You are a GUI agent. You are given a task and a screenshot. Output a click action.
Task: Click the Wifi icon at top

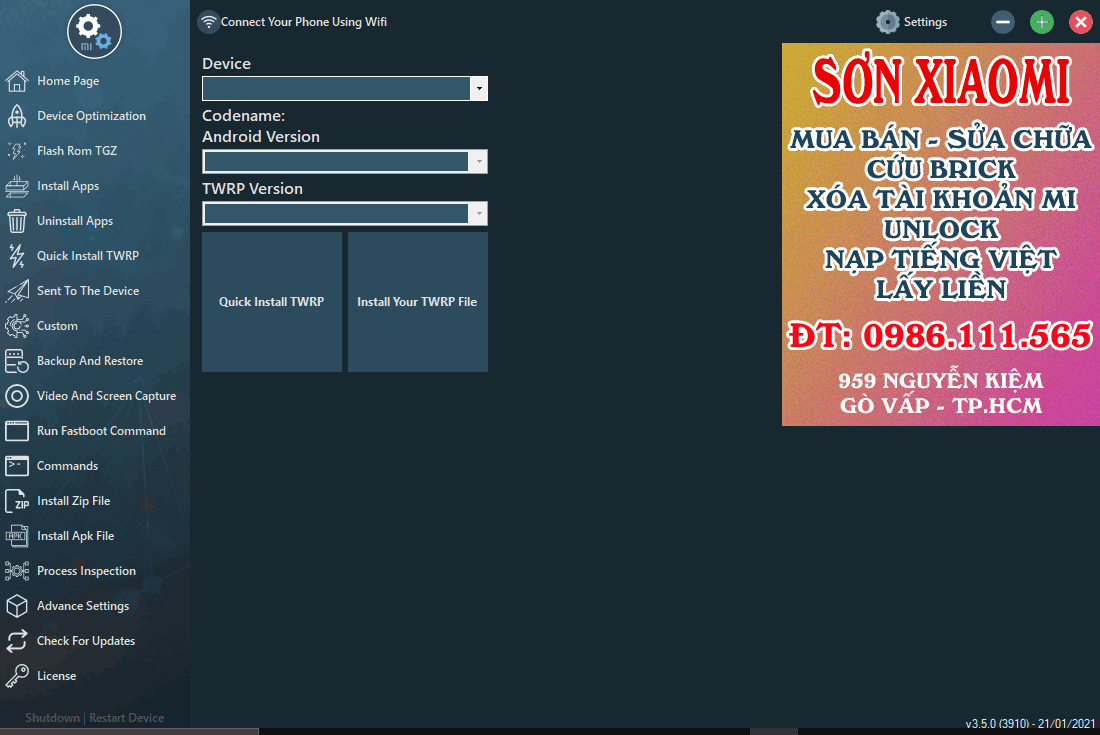click(x=208, y=22)
